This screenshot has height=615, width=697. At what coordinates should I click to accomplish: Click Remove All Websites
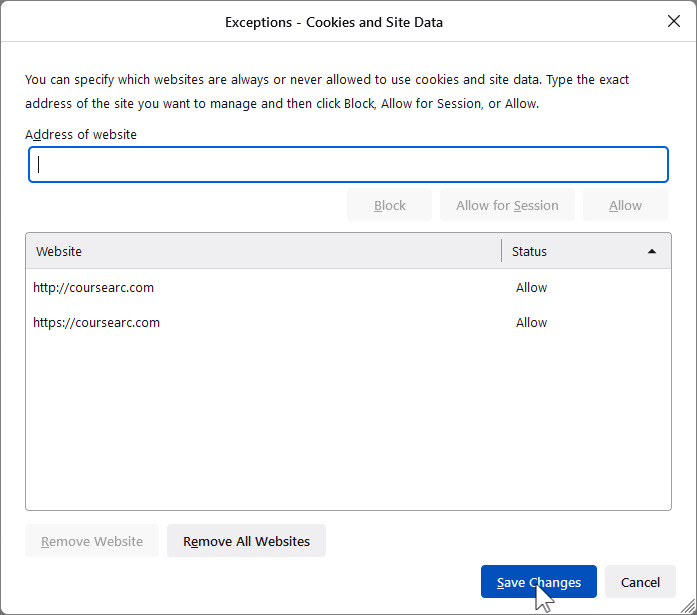[246, 541]
